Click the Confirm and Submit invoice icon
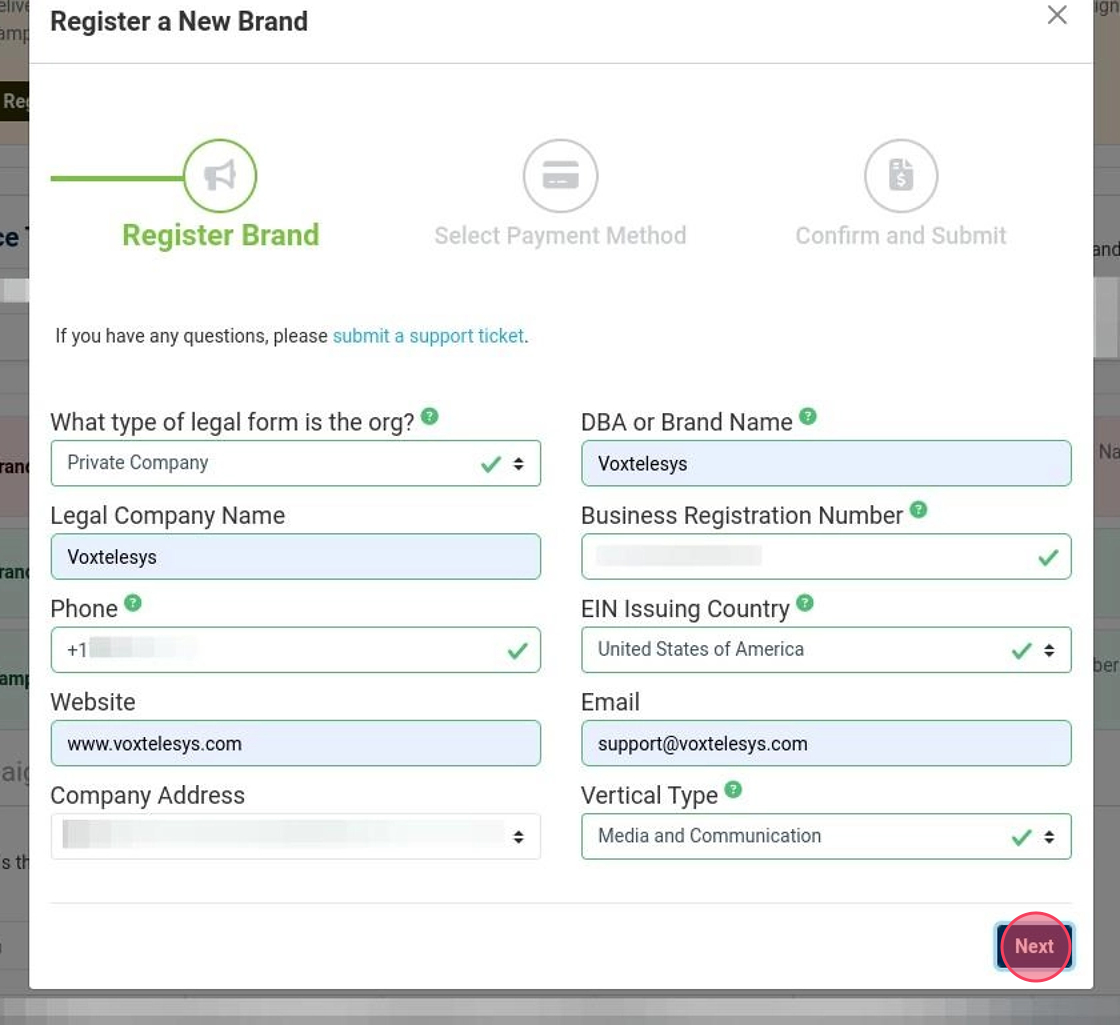The image size is (1120, 1025). 901,176
